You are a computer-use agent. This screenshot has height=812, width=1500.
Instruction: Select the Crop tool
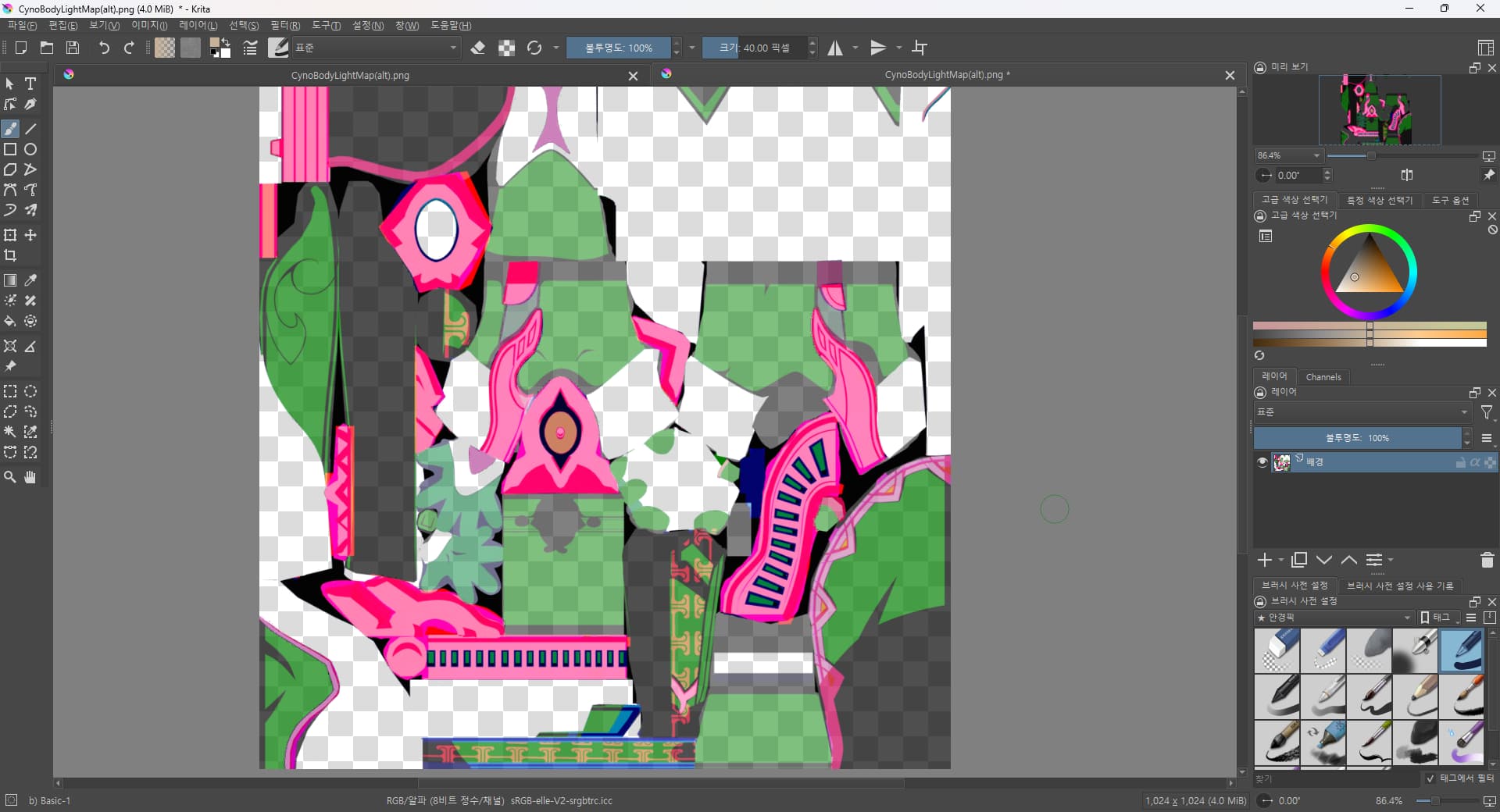click(x=10, y=255)
